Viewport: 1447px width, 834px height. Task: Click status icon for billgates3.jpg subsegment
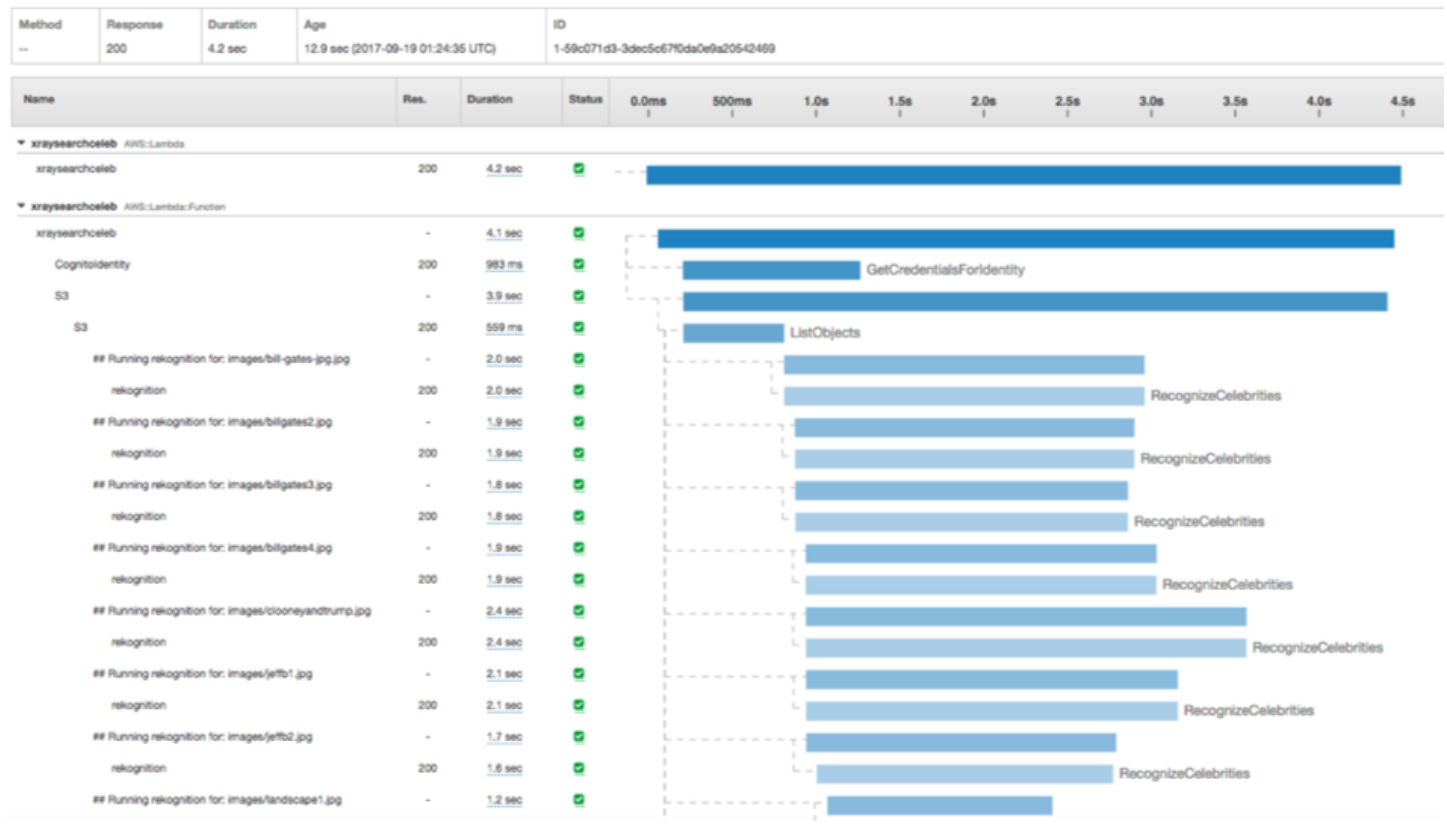(578, 485)
